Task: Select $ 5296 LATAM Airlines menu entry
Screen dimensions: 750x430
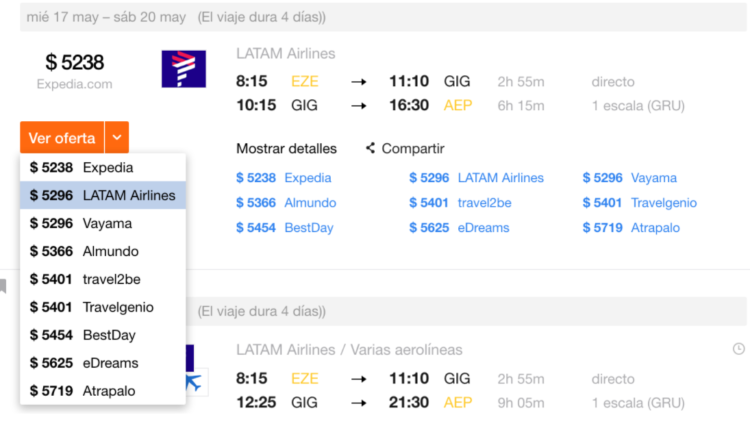Action: point(103,195)
